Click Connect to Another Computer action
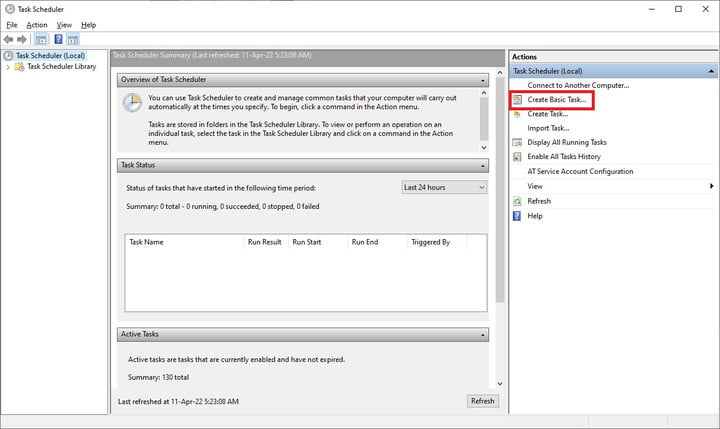Viewport: 720px width, 429px height. click(578, 85)
